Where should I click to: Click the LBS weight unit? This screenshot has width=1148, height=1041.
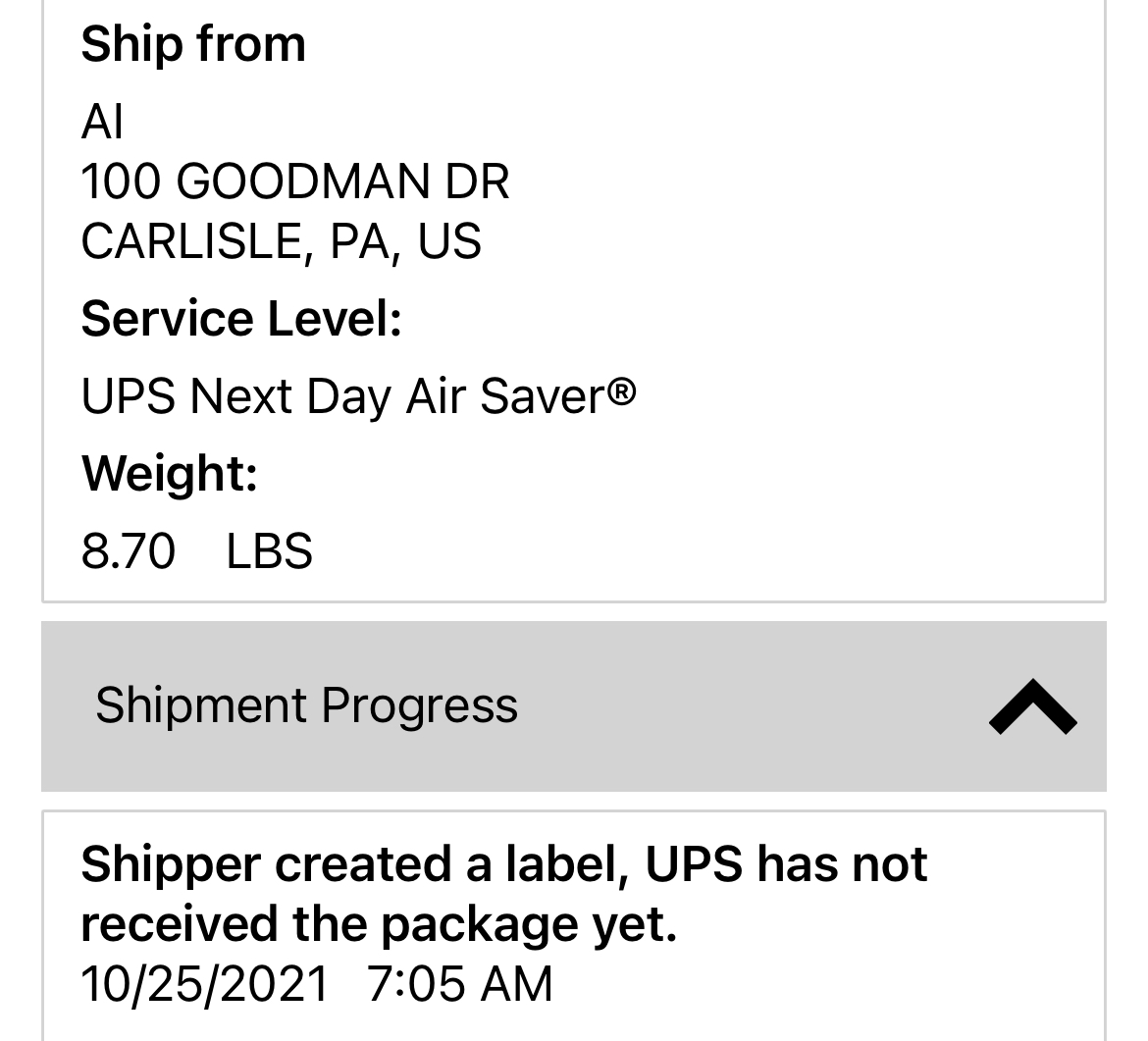pos(269,550)
